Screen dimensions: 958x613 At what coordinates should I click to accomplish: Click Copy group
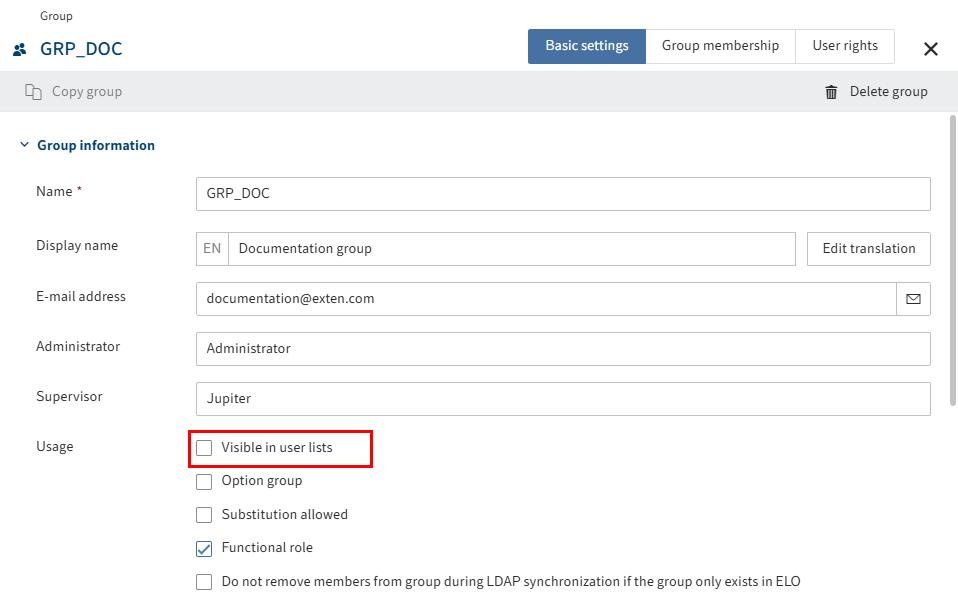[x=85, y=91]
